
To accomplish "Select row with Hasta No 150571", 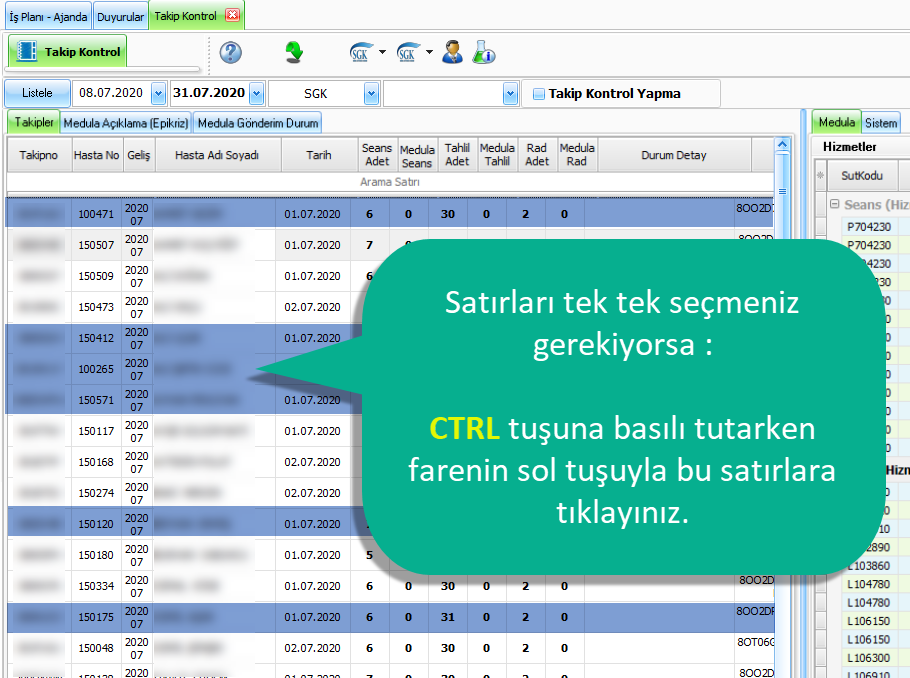I will click(x=390, y=400).
